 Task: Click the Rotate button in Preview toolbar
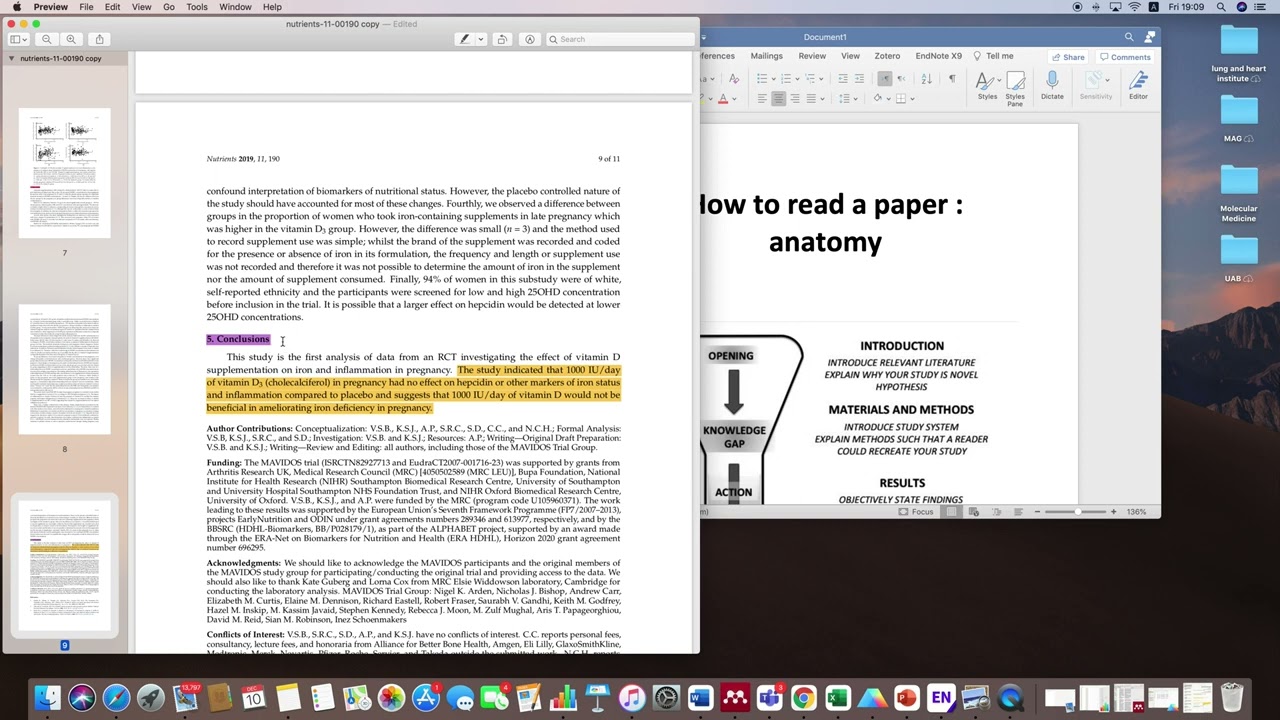(x=502, y=39)
